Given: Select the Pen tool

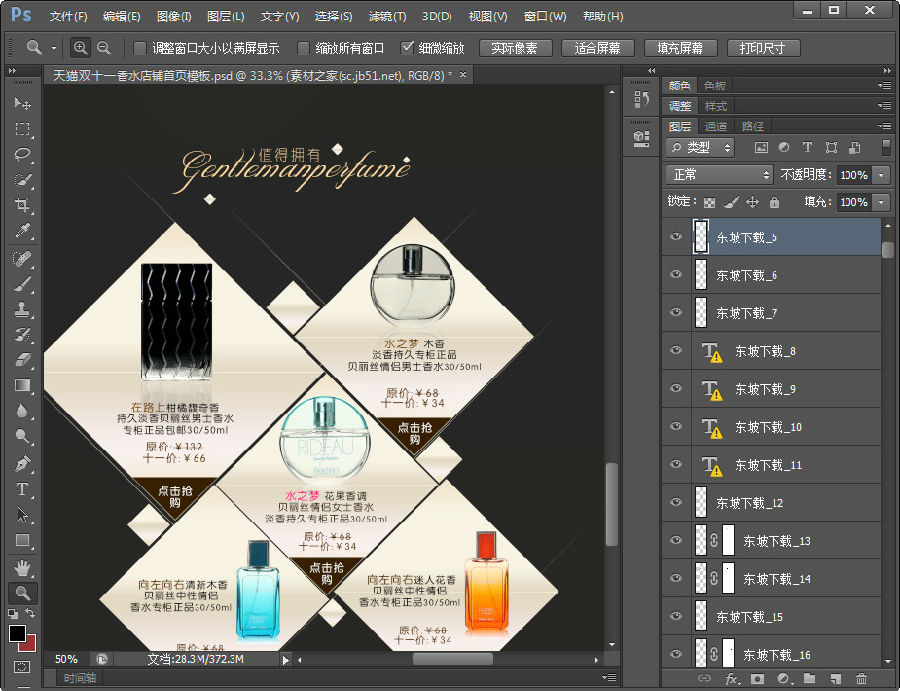Looking at the screenshot, I should pos(22,464).
